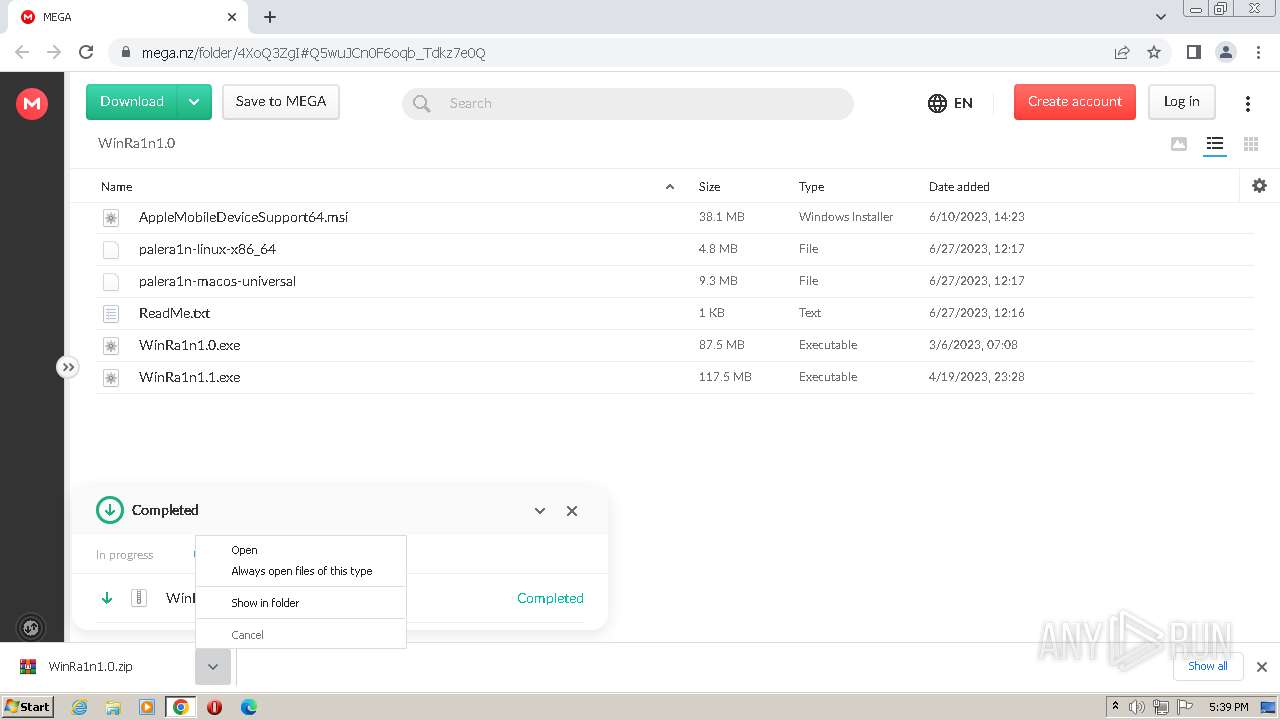Viewport: 1280px width, 720px height.
Task: Toggle the browser side panel
Action: click(1193, 52)
